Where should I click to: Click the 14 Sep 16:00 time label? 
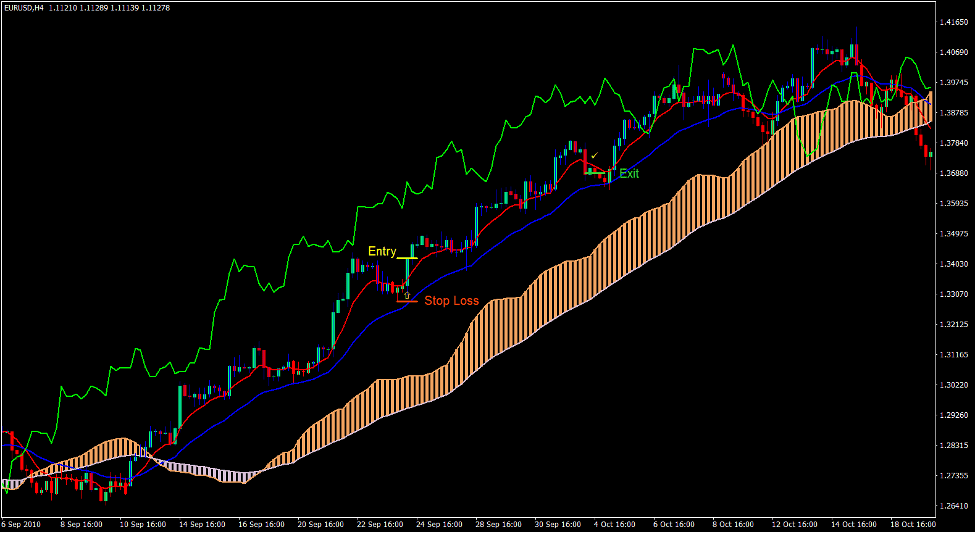[200, 524]
